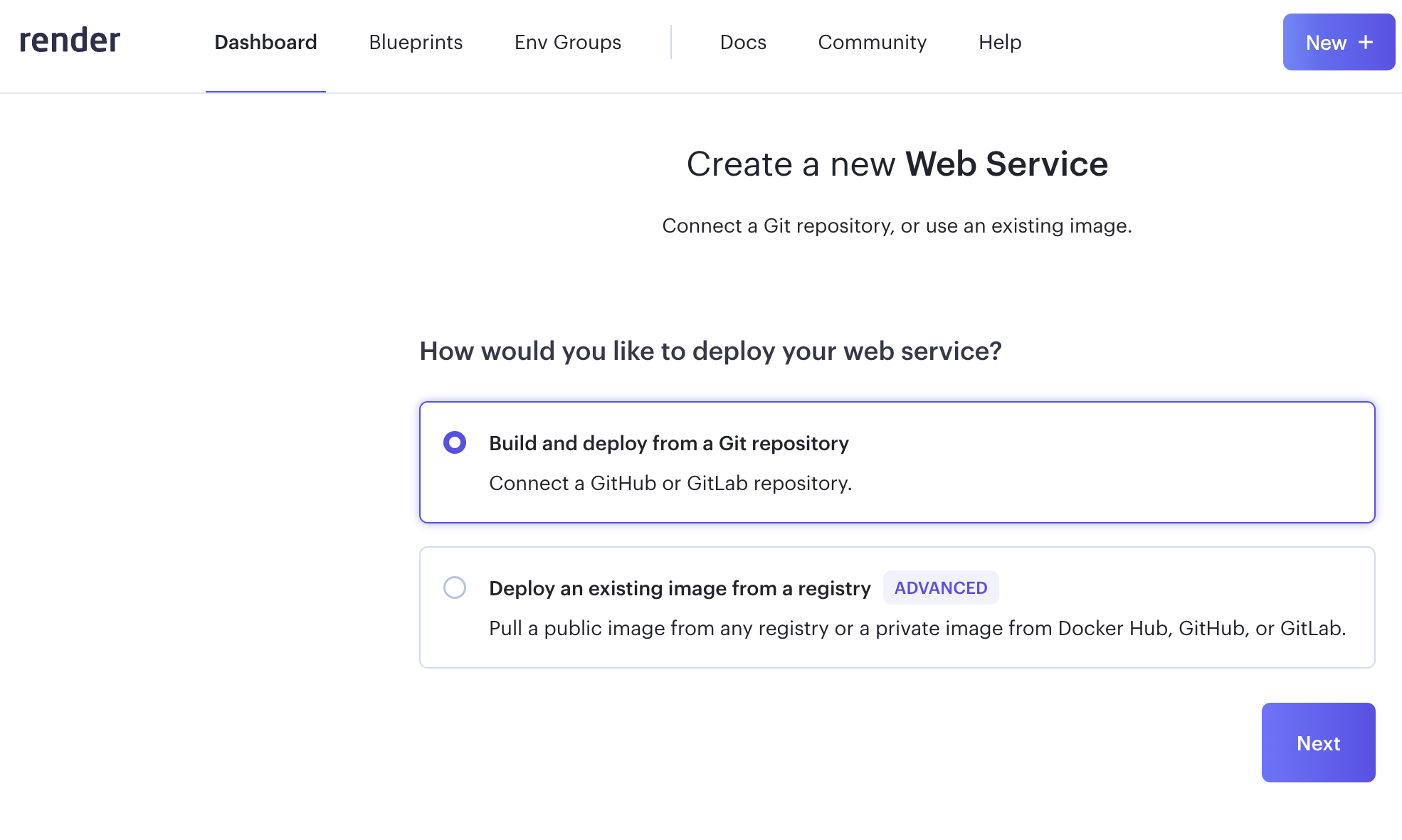The height and width of the screenshot is (840, 1402).
Task: Click 'Deploy an existing image from a registry' label
Action: pos(679,588)
